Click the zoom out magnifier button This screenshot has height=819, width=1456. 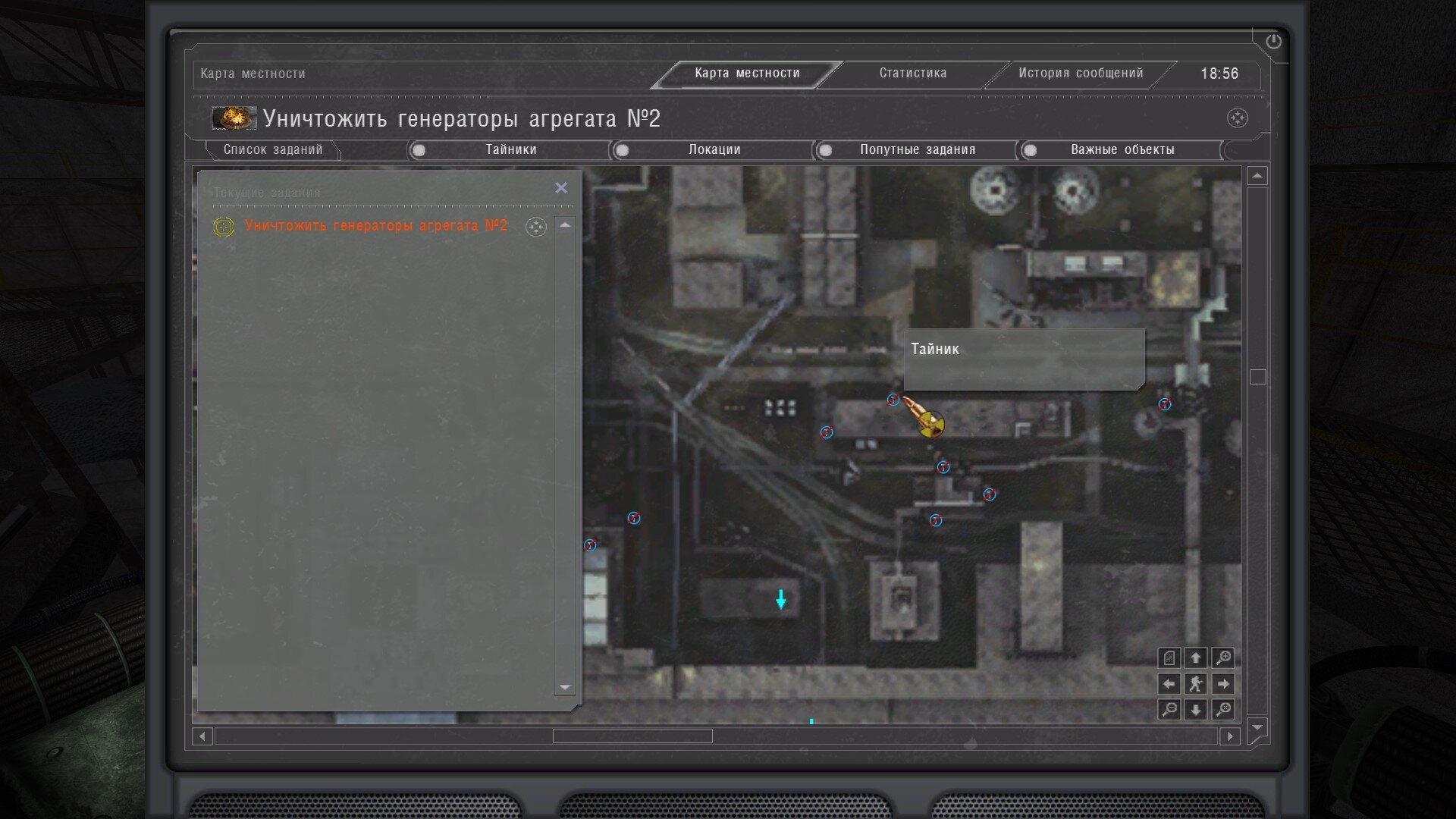click(1169, 710)
